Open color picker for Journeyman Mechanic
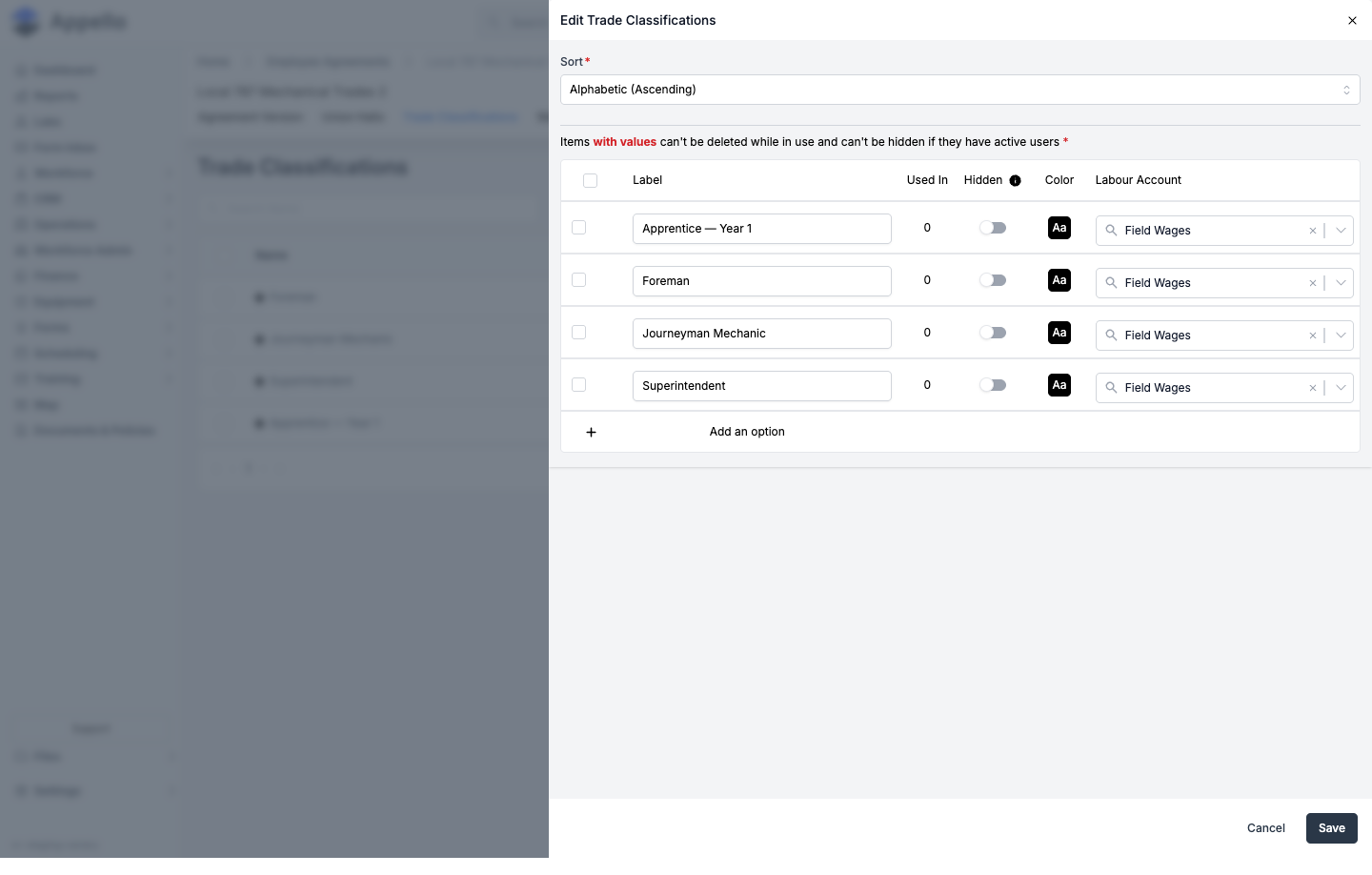This screenshot has height=875, width=1372. [1059, 333]
